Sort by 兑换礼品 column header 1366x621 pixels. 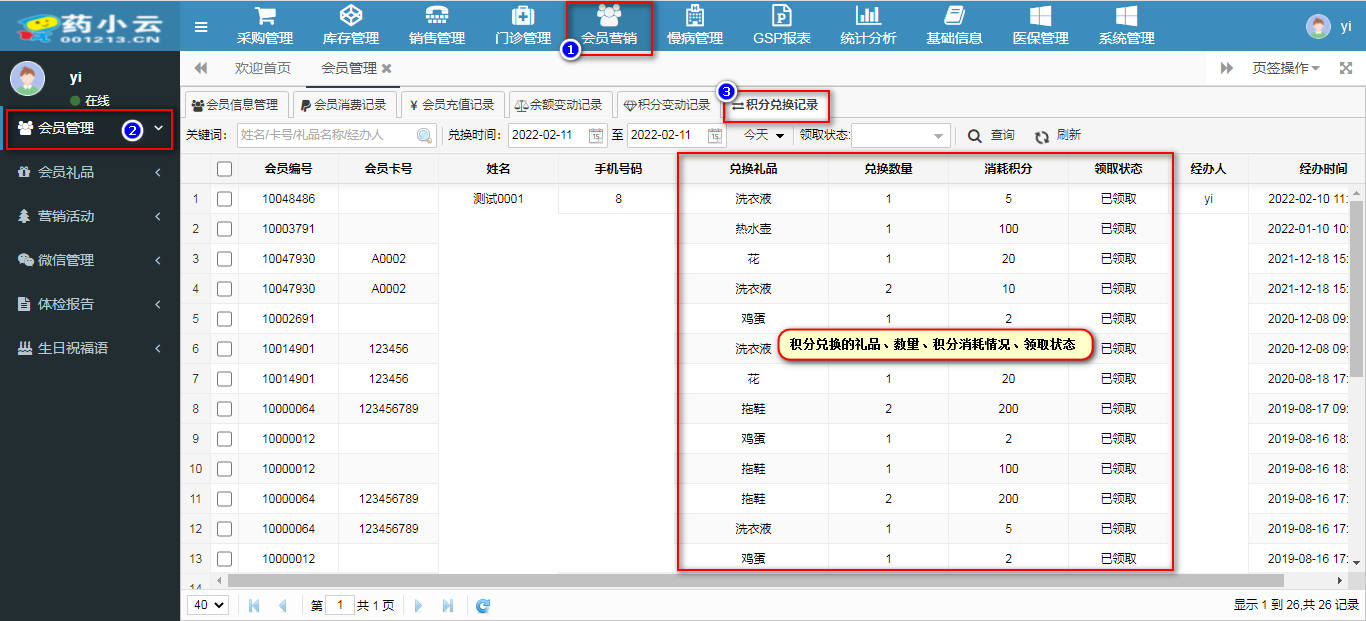[753, 169]
